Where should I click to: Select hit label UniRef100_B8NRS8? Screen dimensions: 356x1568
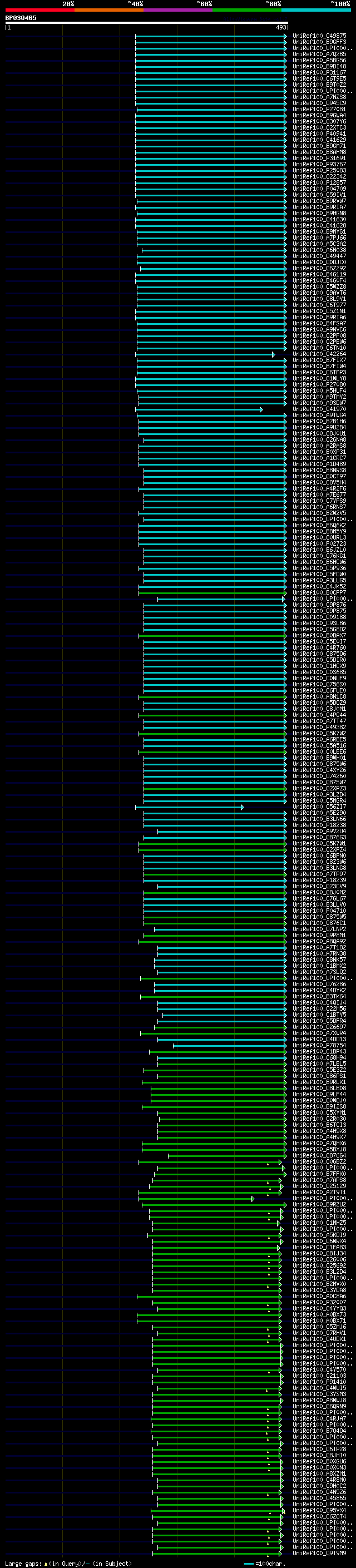coord(319,471)
